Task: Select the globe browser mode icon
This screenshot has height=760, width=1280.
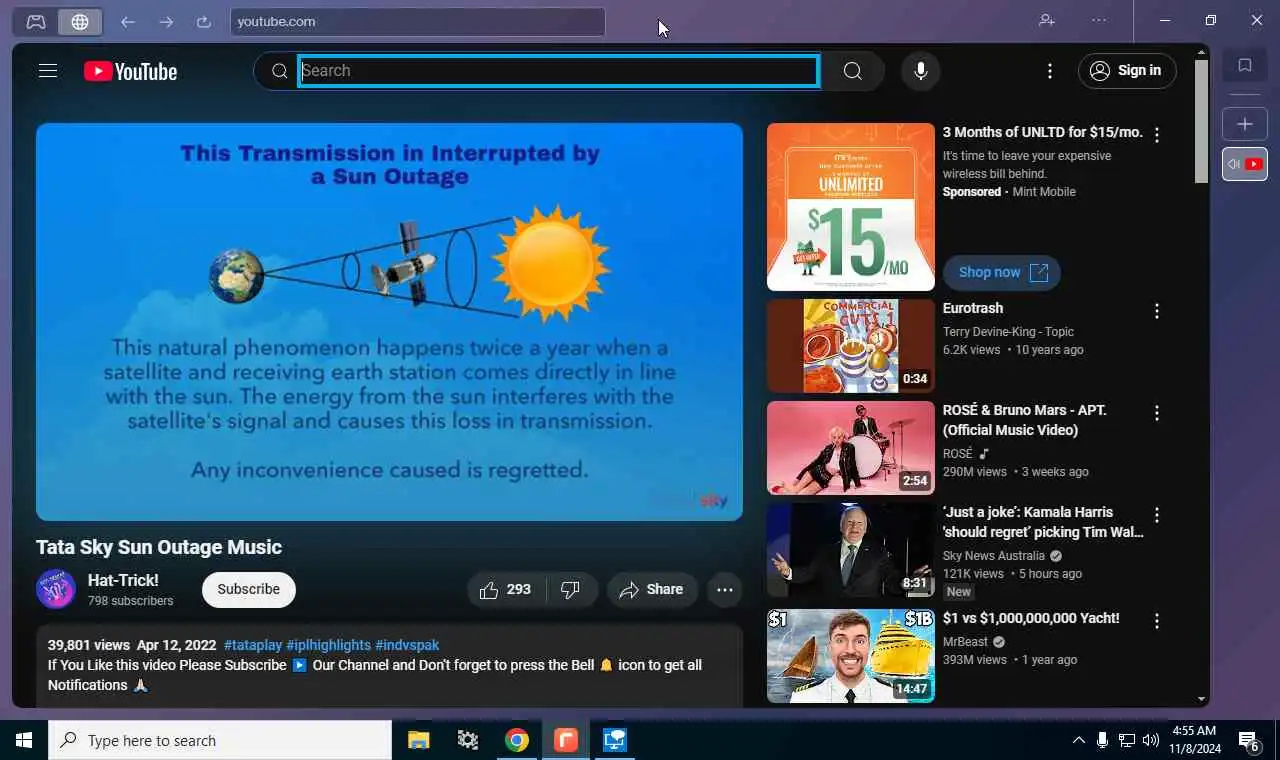Action: coord(80,22)
